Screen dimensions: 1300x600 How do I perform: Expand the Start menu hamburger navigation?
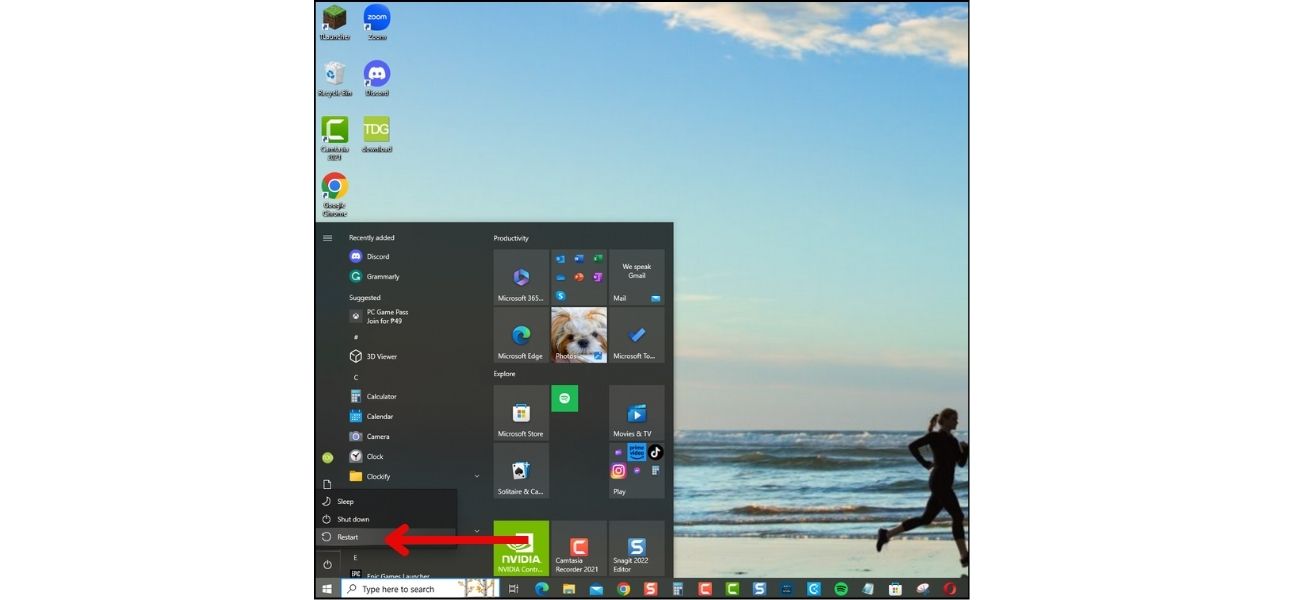tap(327, 238)
